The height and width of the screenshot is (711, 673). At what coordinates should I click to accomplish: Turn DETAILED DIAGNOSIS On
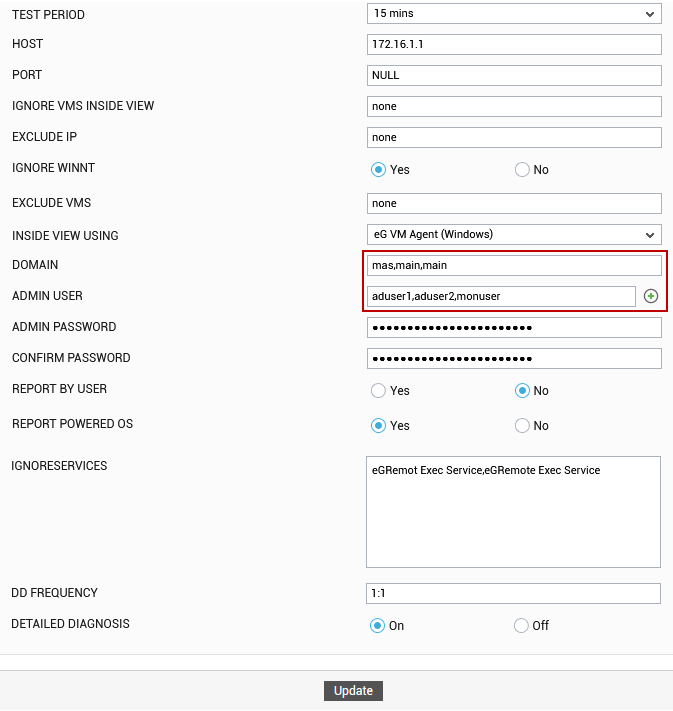tap(377, 625)
